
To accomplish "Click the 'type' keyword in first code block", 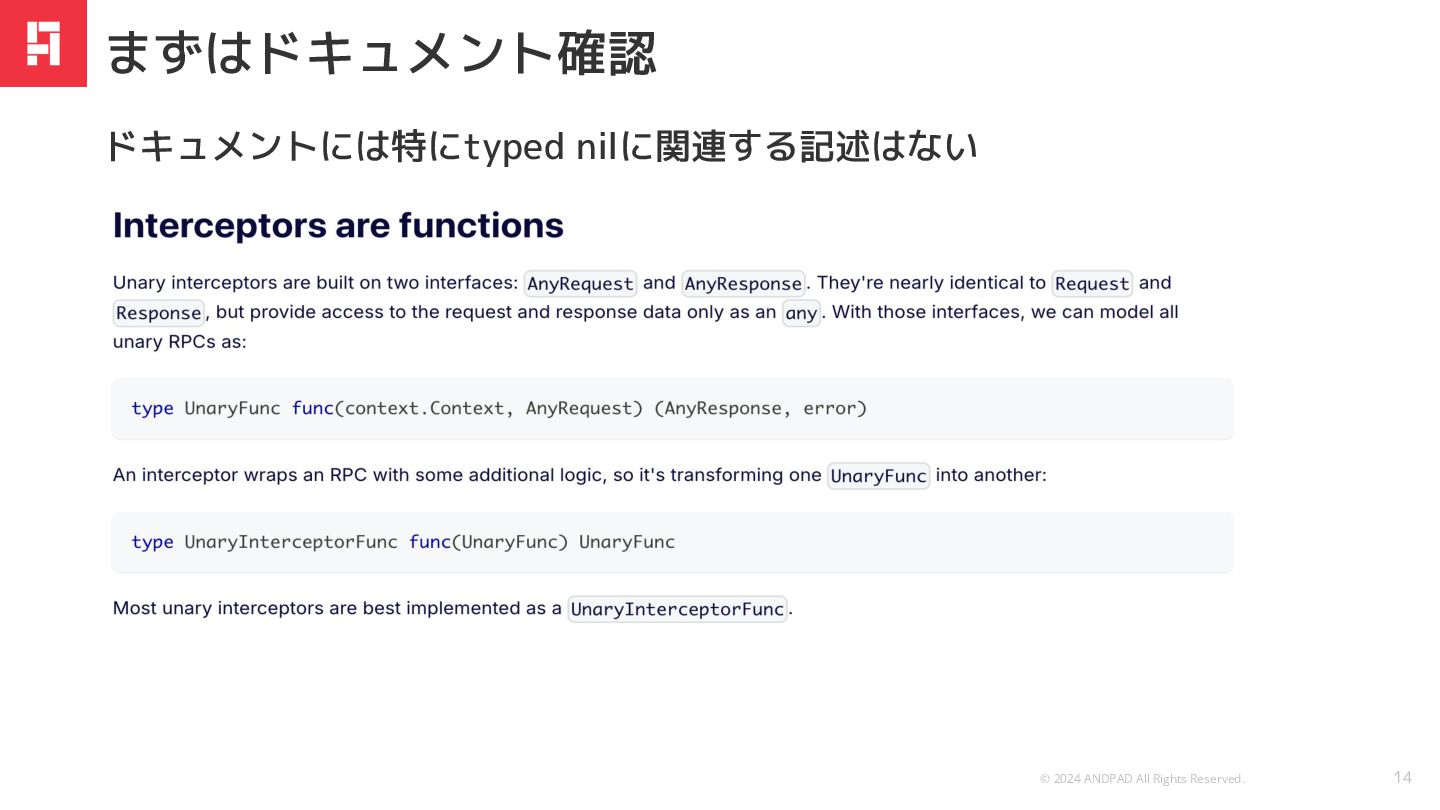I will [x=152, y=408].
